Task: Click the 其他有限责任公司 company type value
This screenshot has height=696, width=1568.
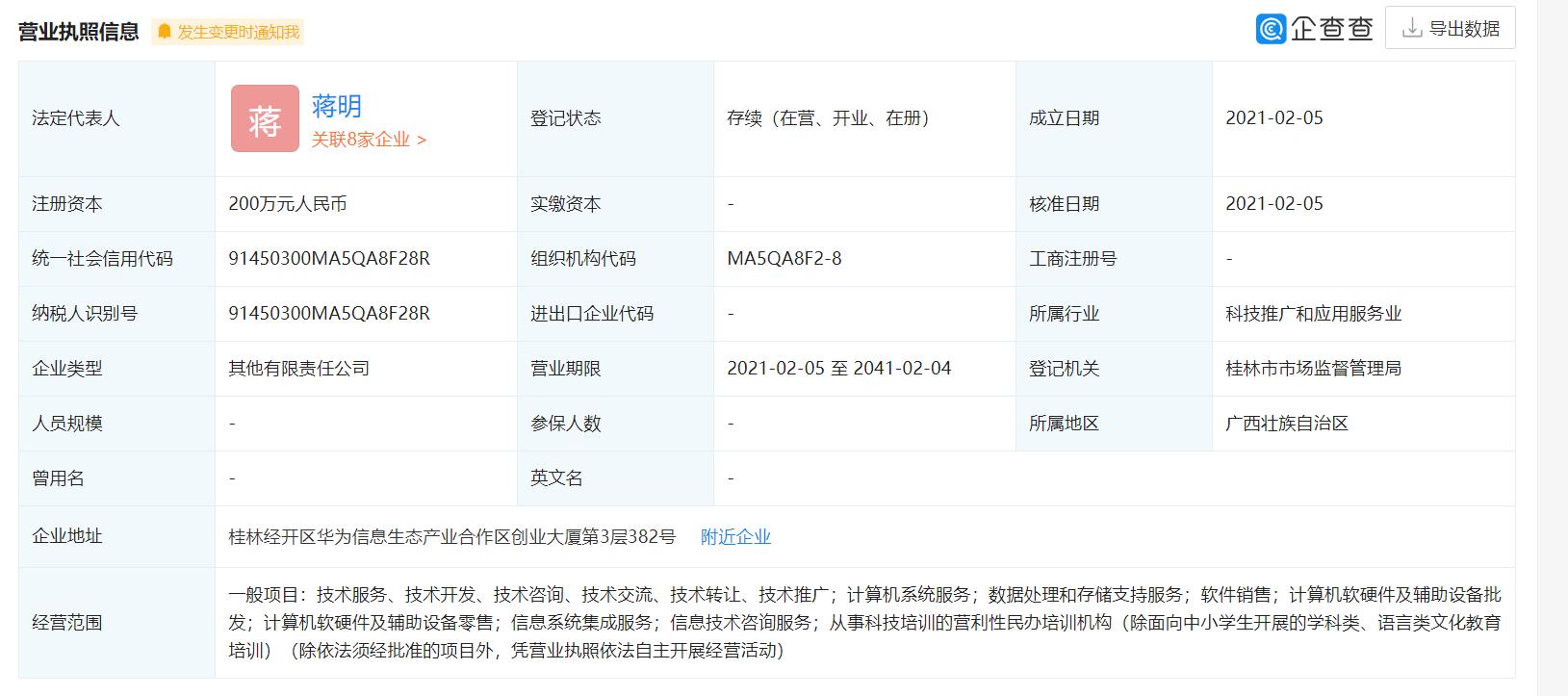Action: tap(298, 369)
